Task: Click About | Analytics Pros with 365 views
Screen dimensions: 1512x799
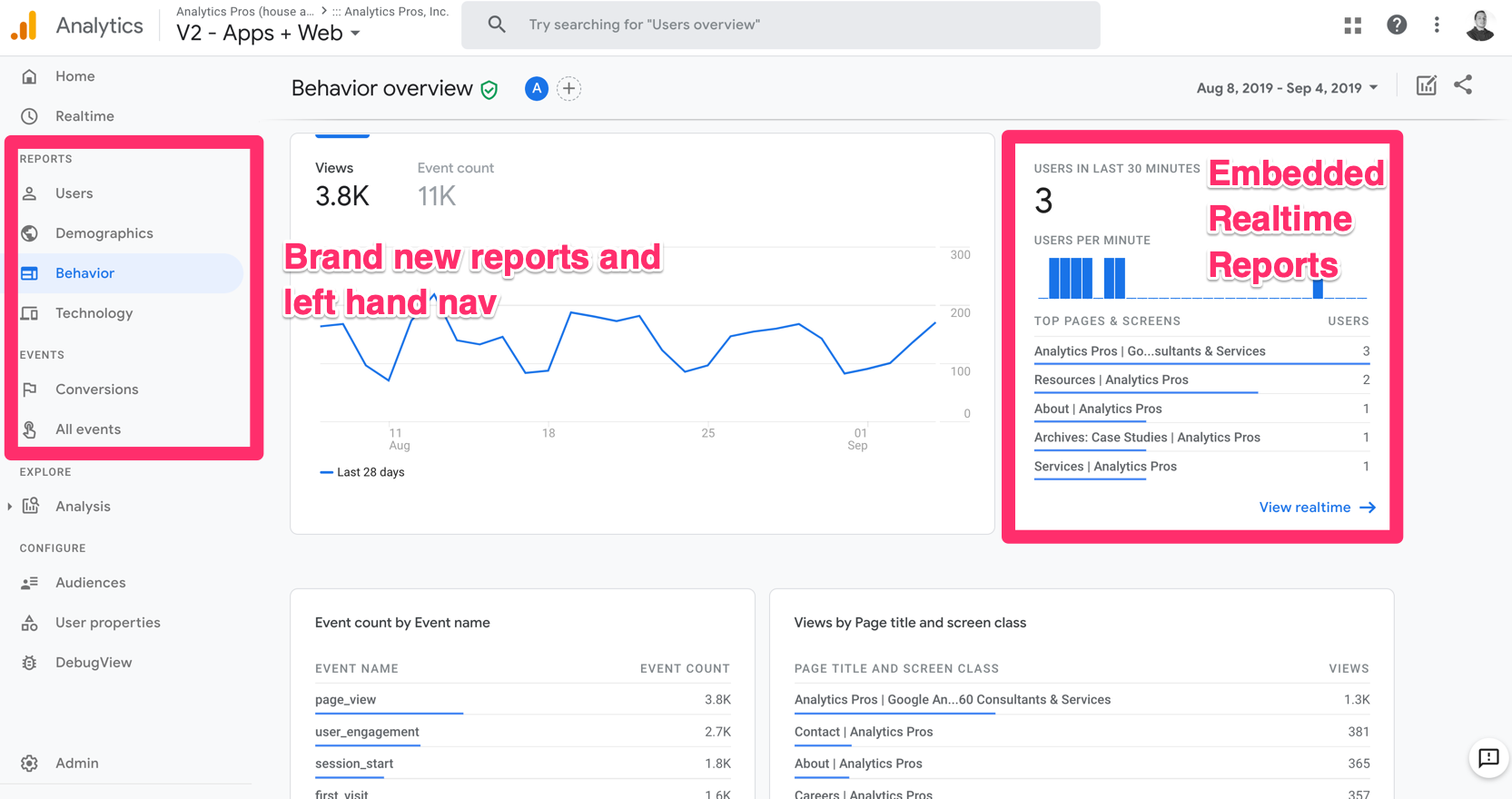Action: tap(858, 764)
